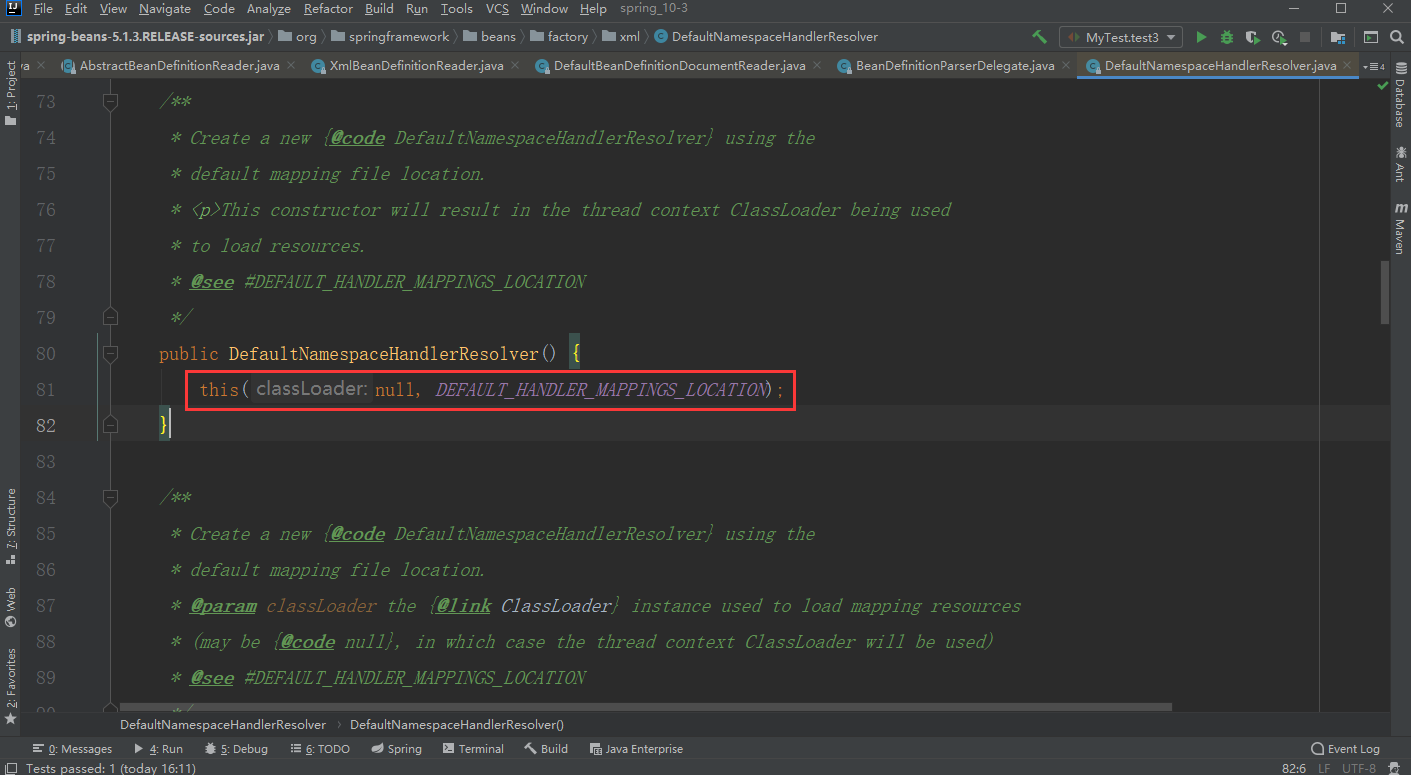Open the Spring tool window
The width and height of the screenshot is (1411, 775).
396,749
